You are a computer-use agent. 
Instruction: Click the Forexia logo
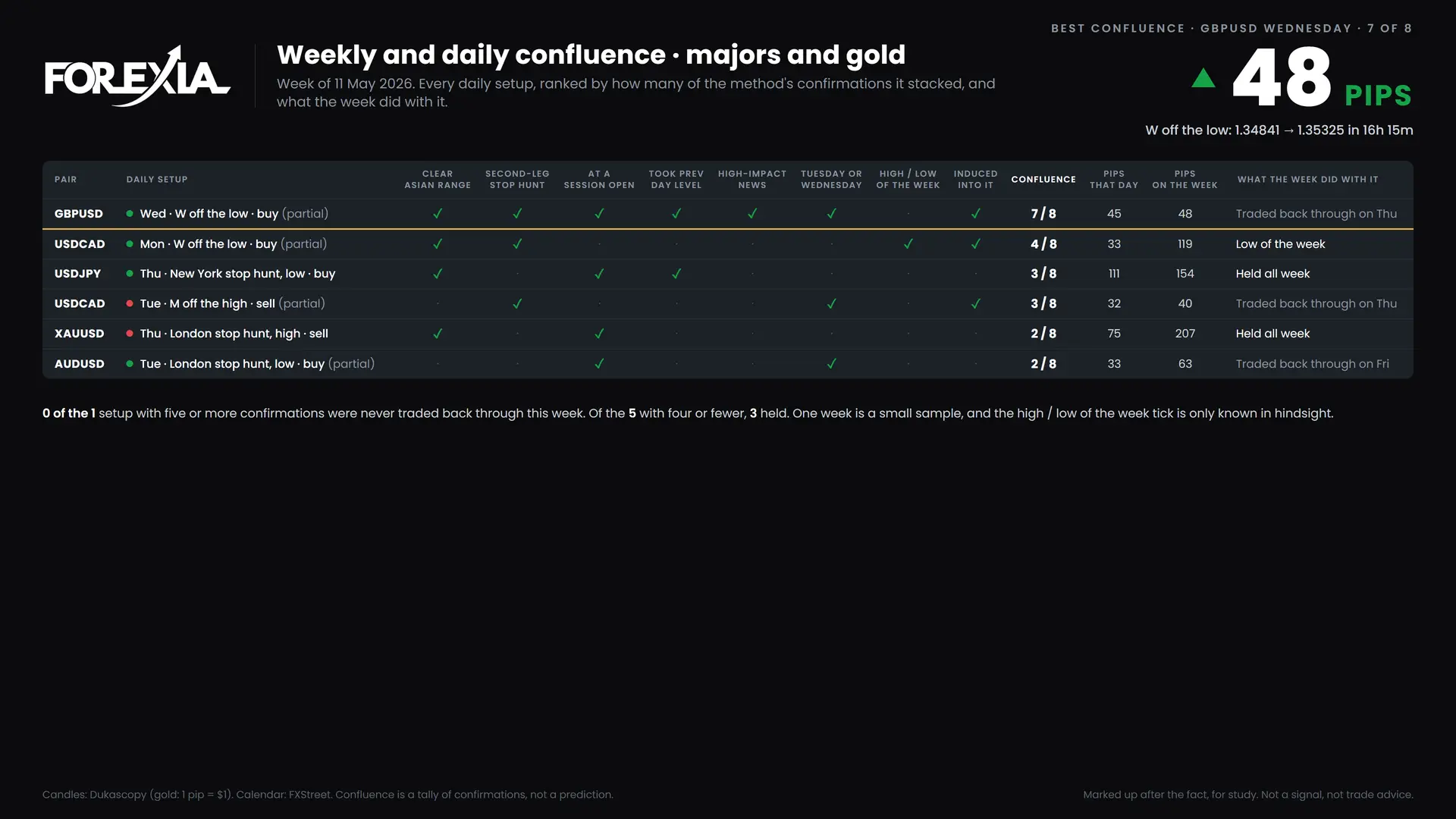pos(137,76)
